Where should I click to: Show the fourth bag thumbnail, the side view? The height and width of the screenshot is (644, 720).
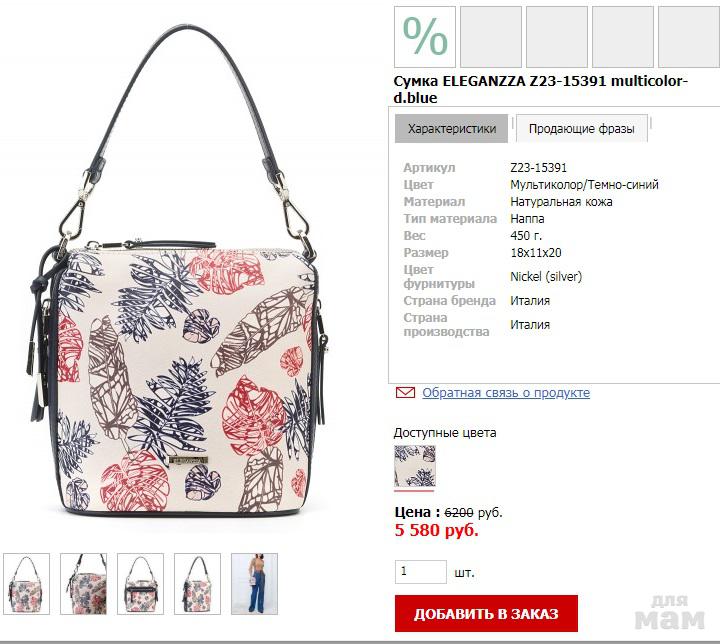(197, 584)
